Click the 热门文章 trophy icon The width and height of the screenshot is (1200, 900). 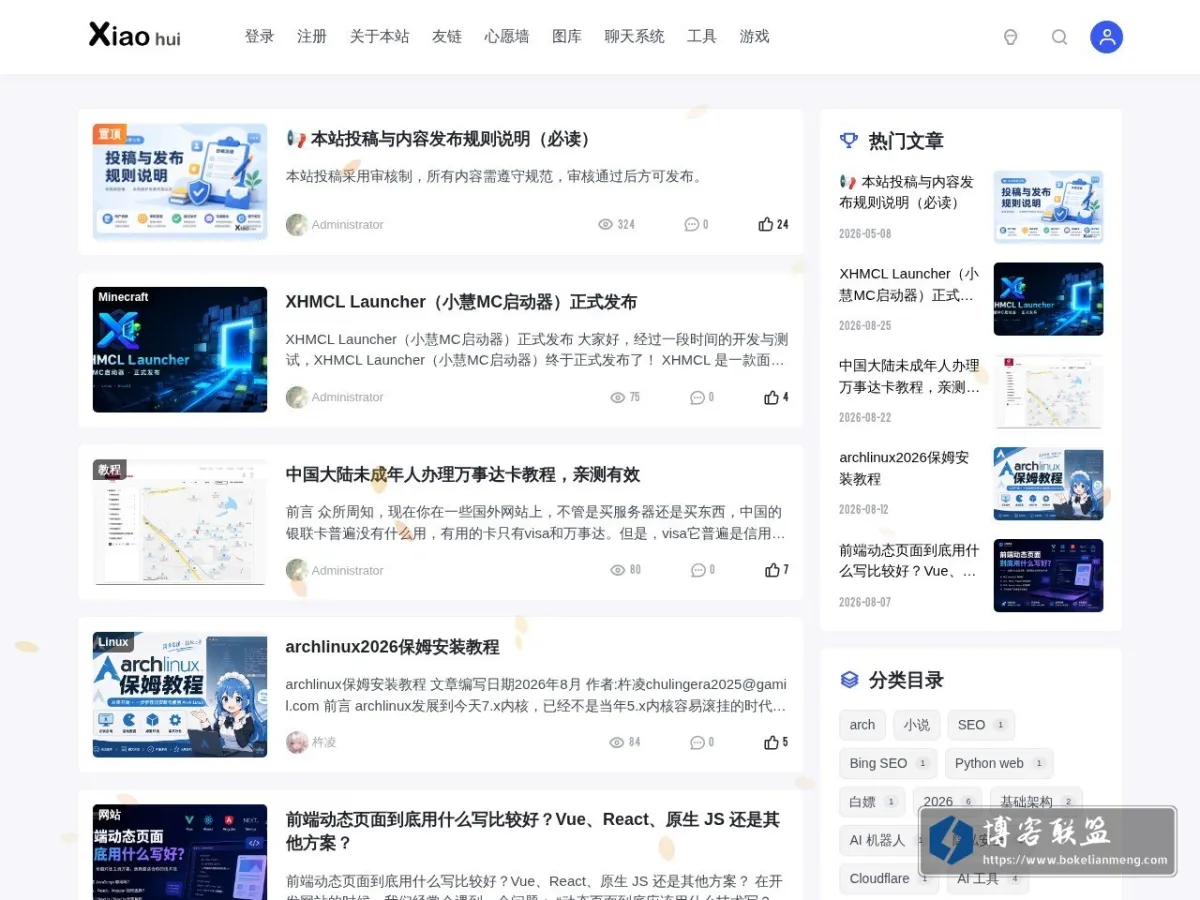pyautogui.click(x=849, y=141)
